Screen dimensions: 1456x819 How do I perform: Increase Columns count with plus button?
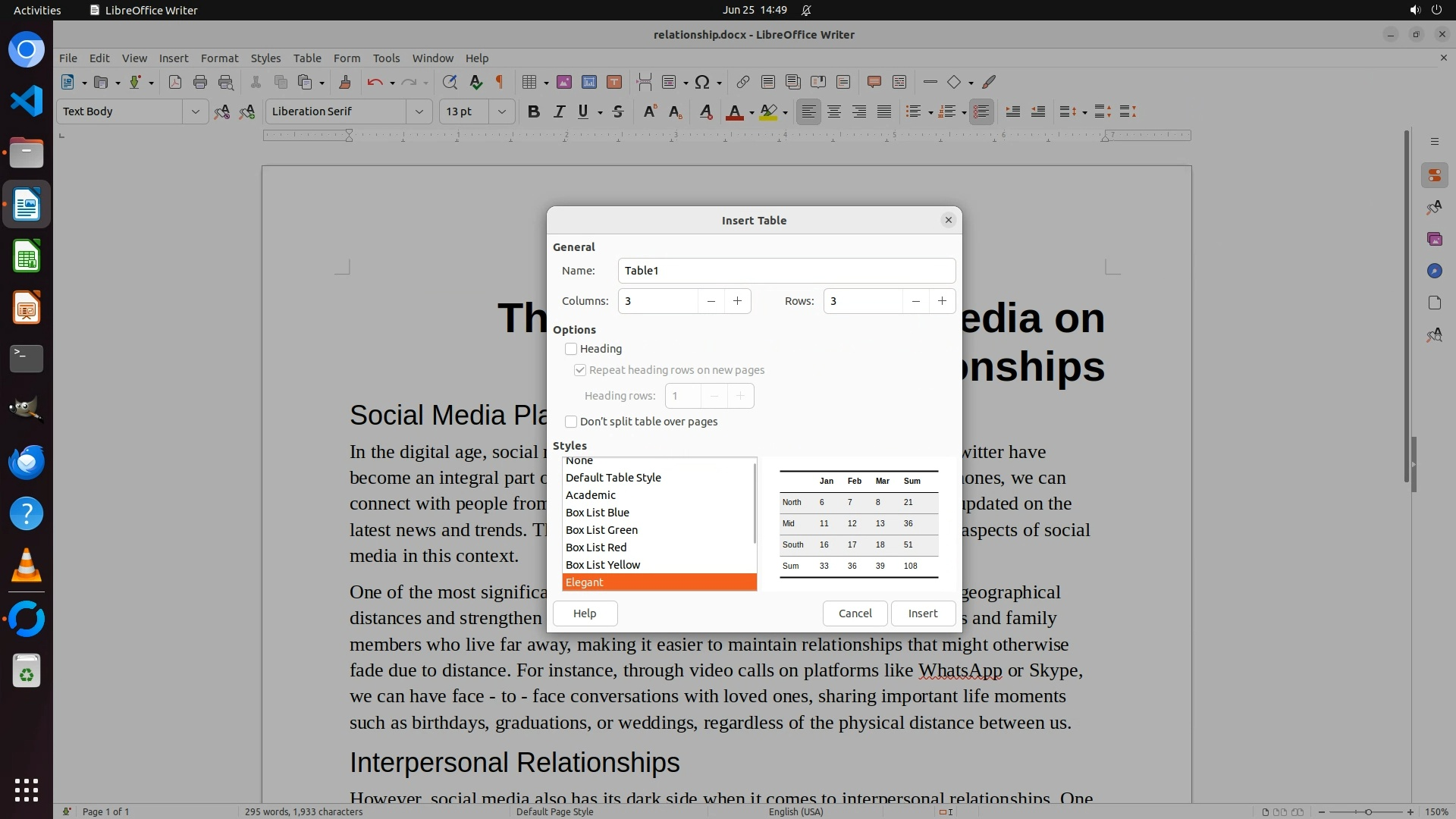(737, 301)
